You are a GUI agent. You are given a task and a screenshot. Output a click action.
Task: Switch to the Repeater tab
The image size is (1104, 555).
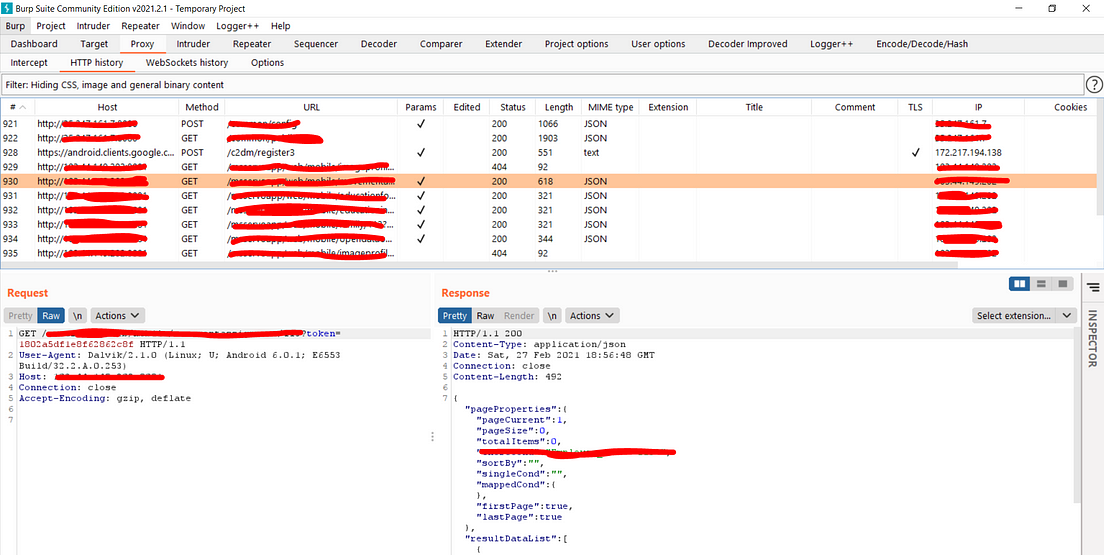[x=252, y=44]
